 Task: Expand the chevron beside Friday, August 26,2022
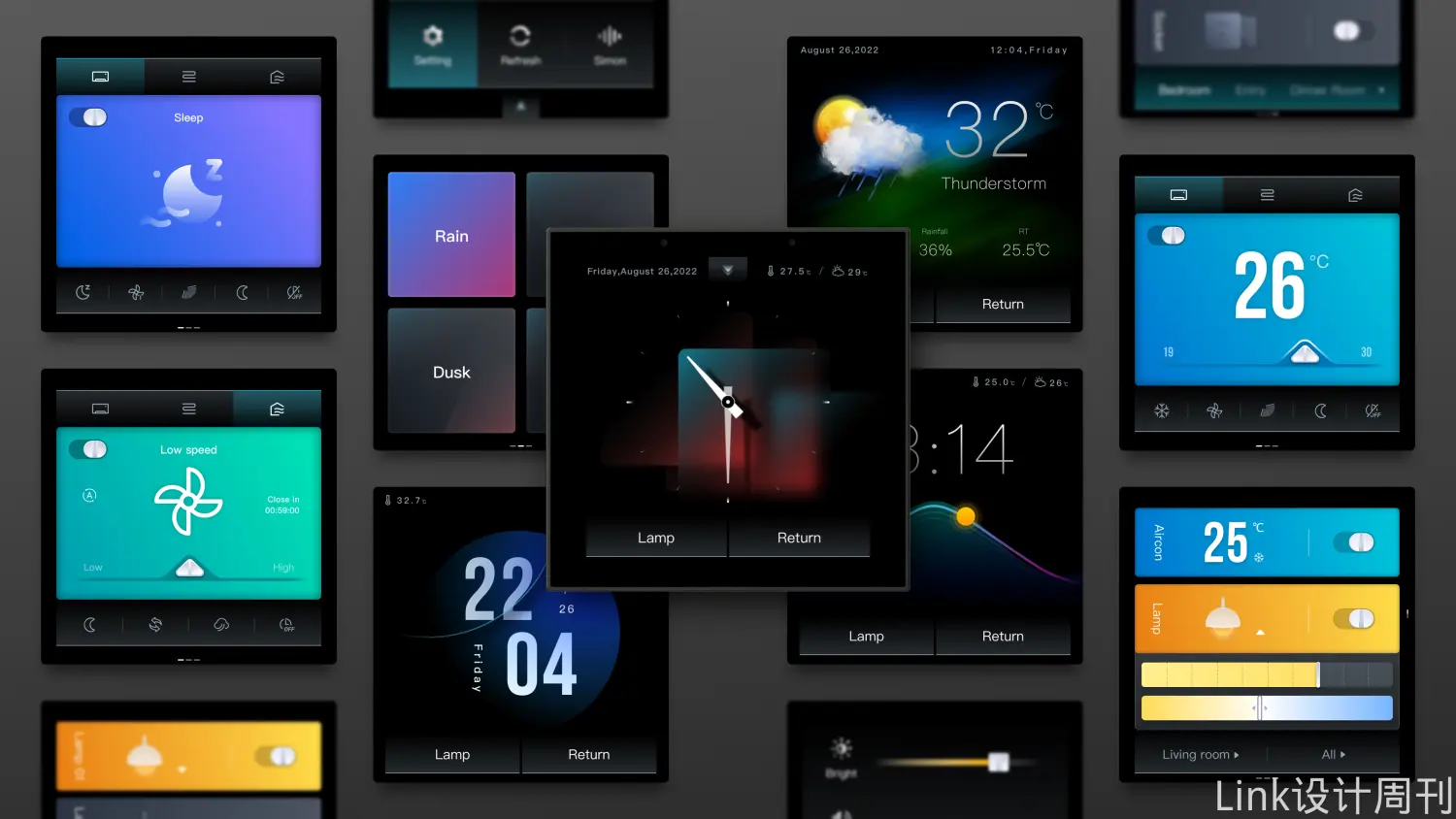click(x=727, y=270)
